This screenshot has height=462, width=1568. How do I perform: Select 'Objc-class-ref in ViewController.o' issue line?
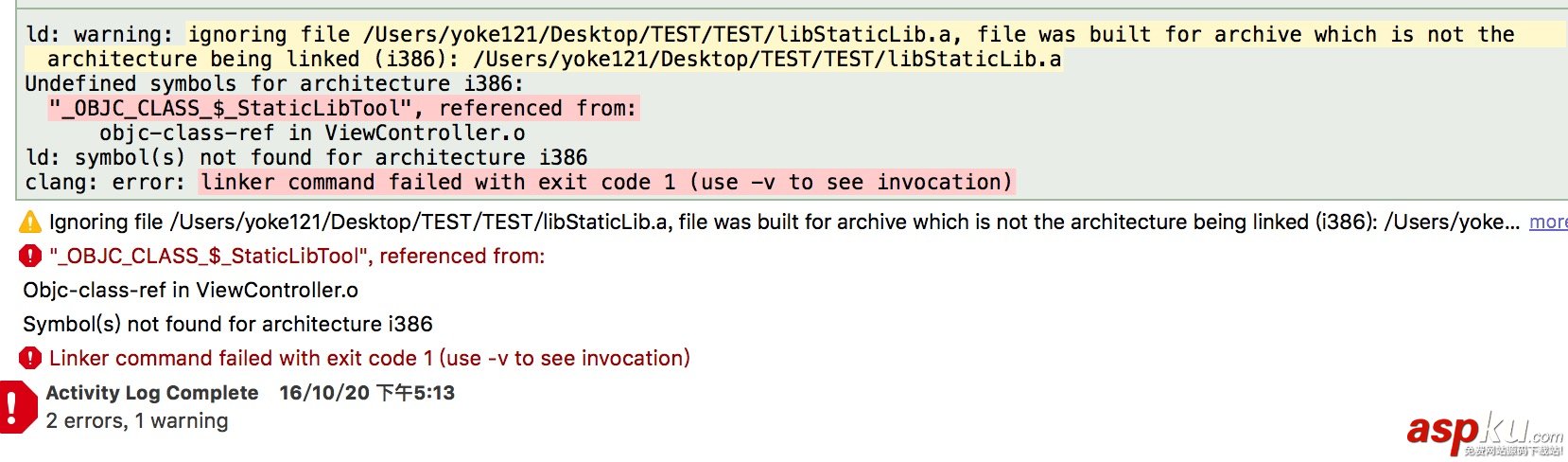point(190,290)
